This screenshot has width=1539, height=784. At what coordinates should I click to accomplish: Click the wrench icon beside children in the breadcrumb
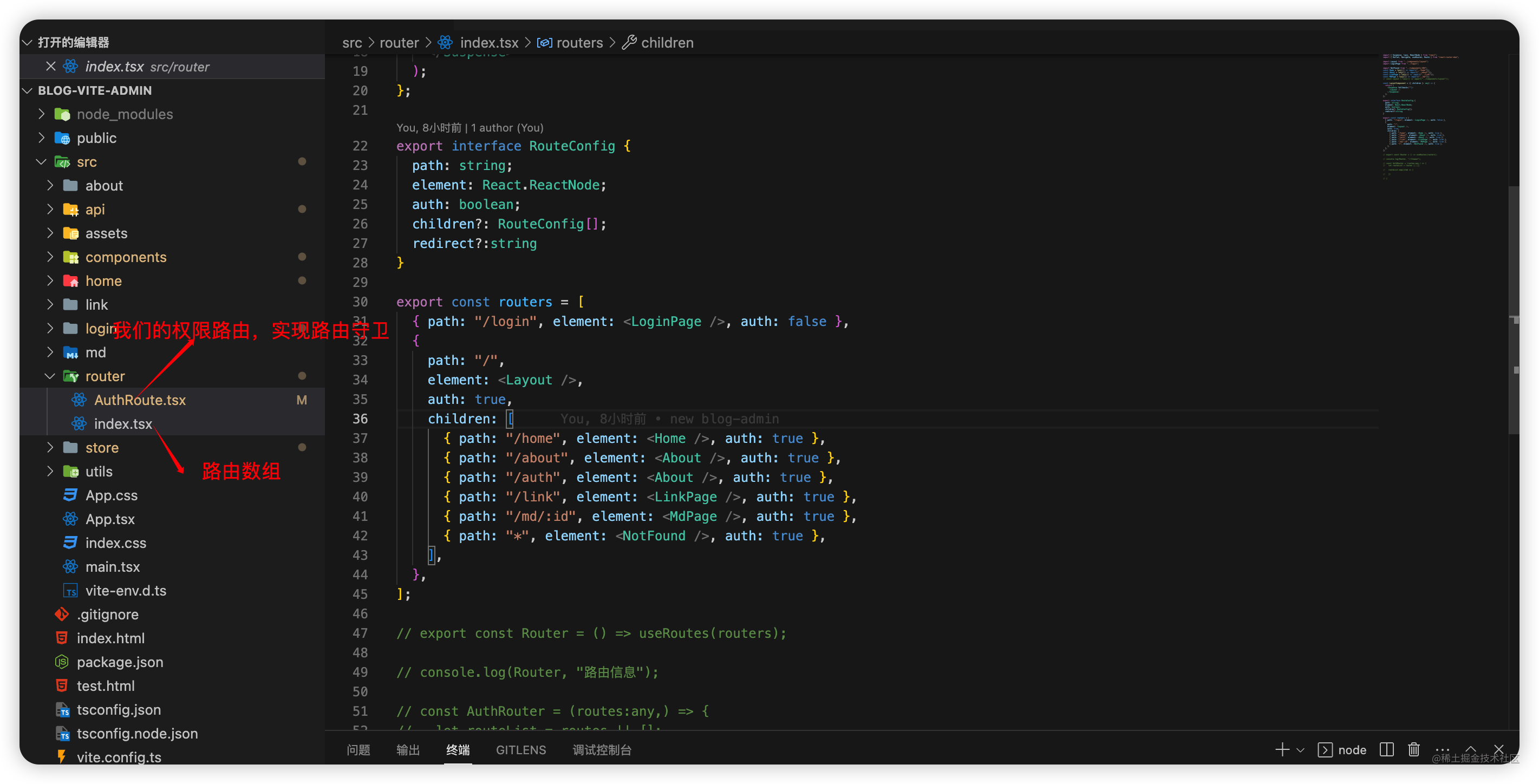(x=630, y=42)
